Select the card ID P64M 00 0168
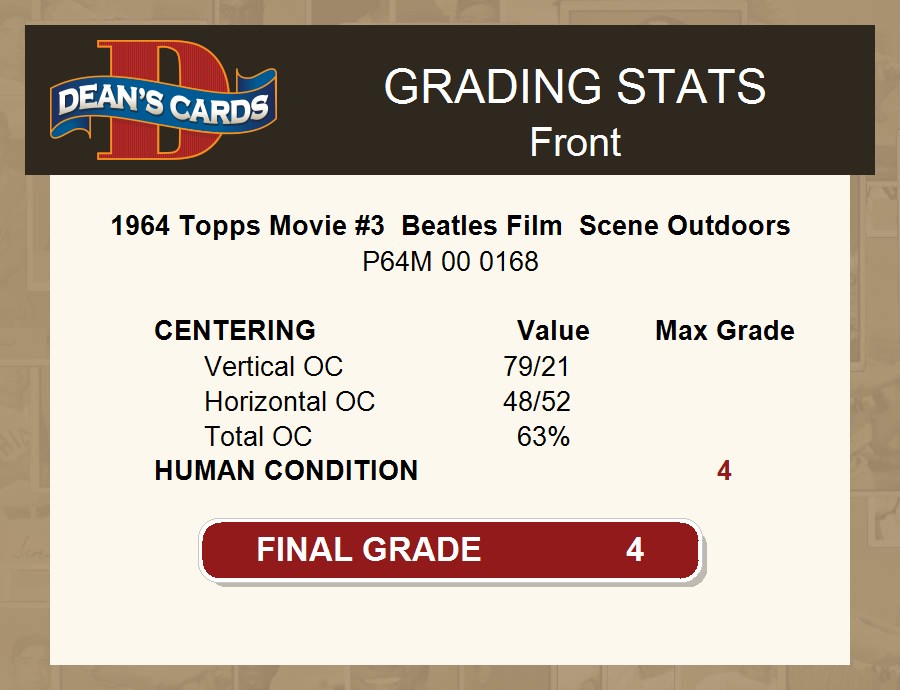The image size is (900, 690). (x=450, y=262)
